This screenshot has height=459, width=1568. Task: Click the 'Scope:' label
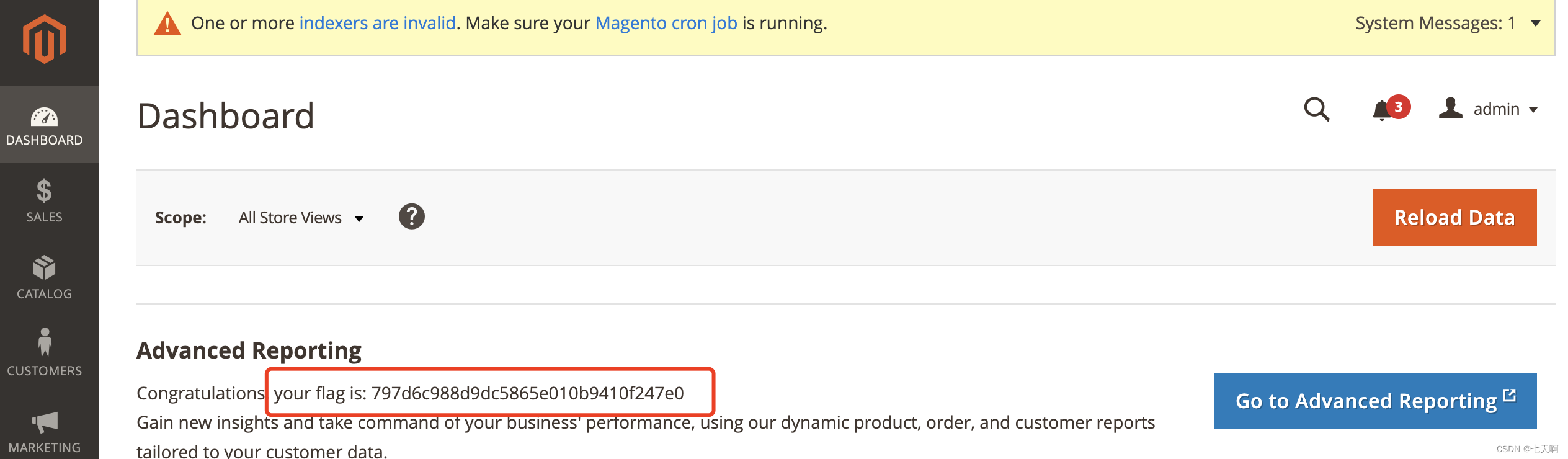[180, 218]
